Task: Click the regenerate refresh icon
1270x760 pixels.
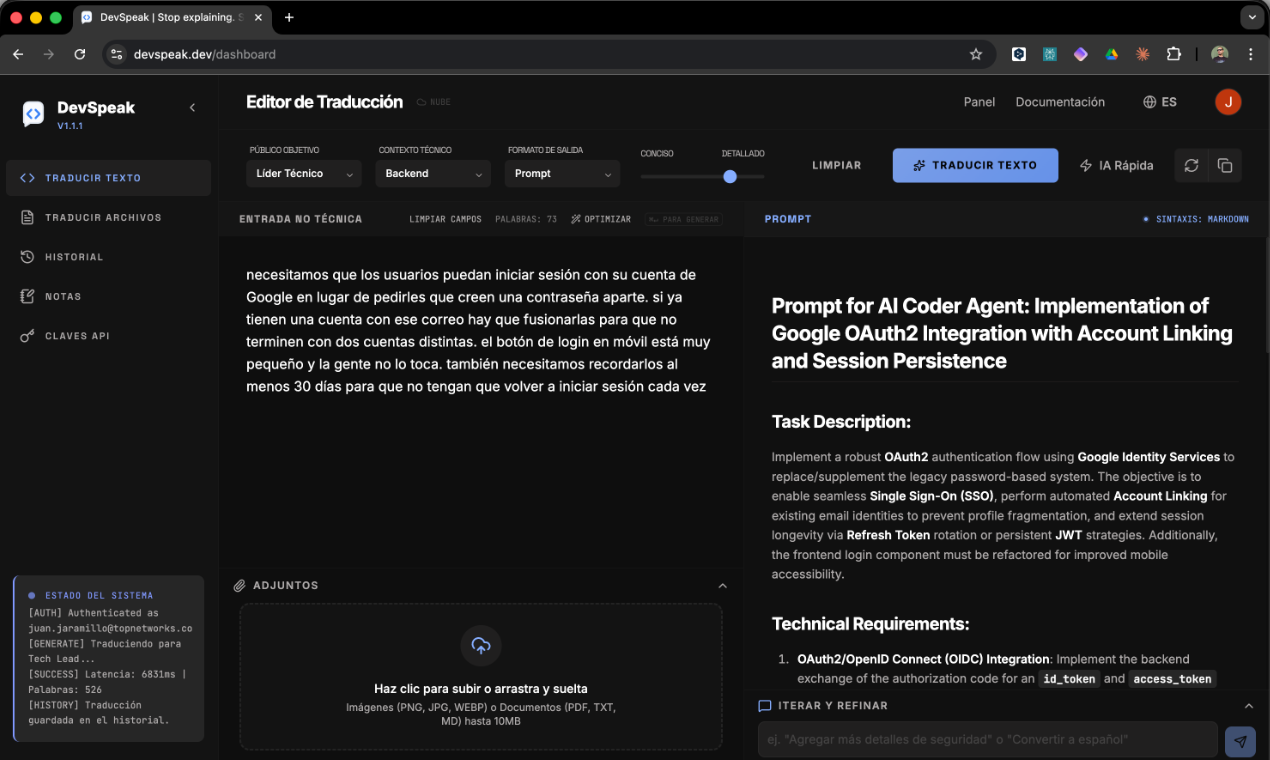Action: (1191, 165)
